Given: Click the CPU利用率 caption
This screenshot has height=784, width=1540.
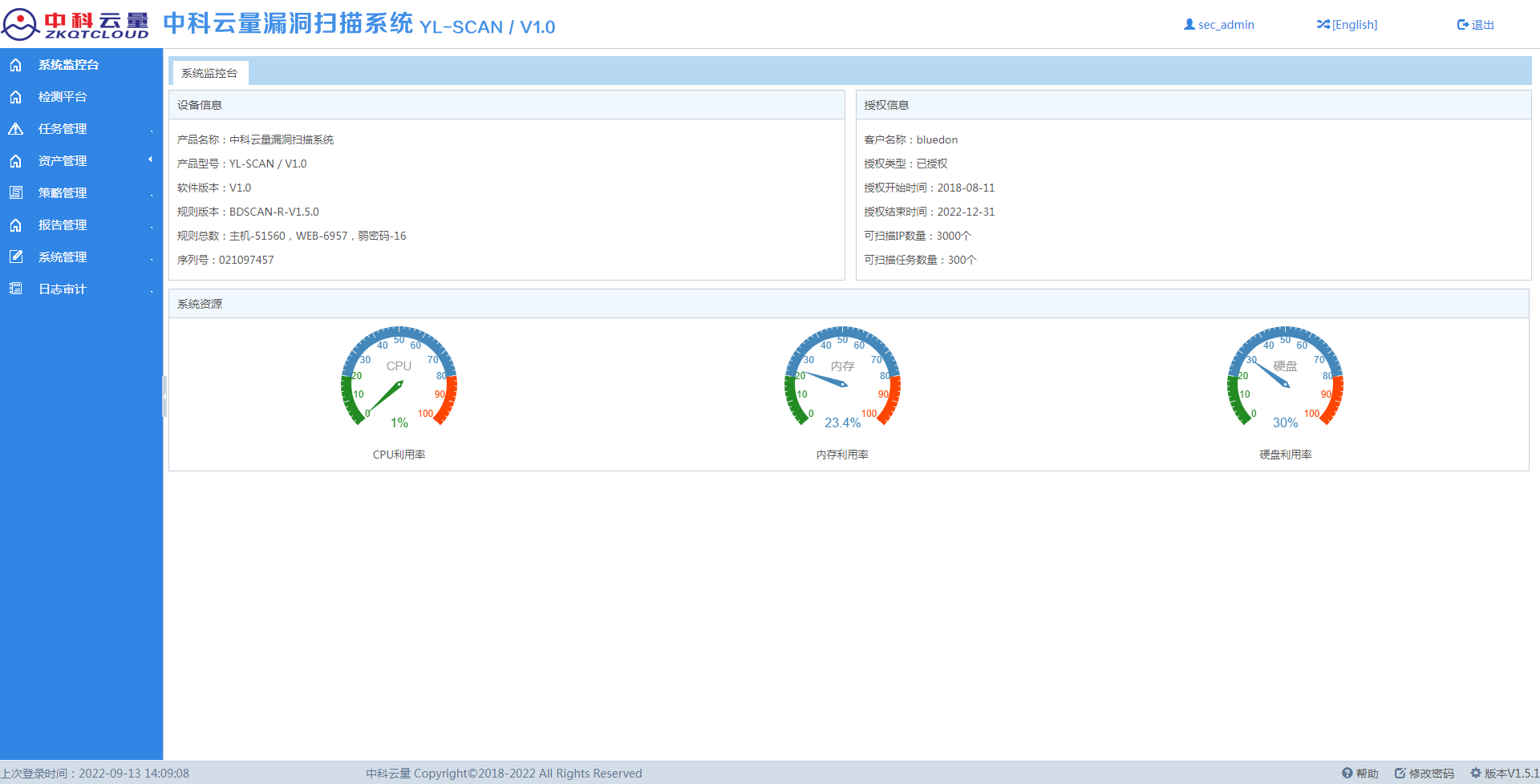Looking at the screenshot, I should coord(399,455).
